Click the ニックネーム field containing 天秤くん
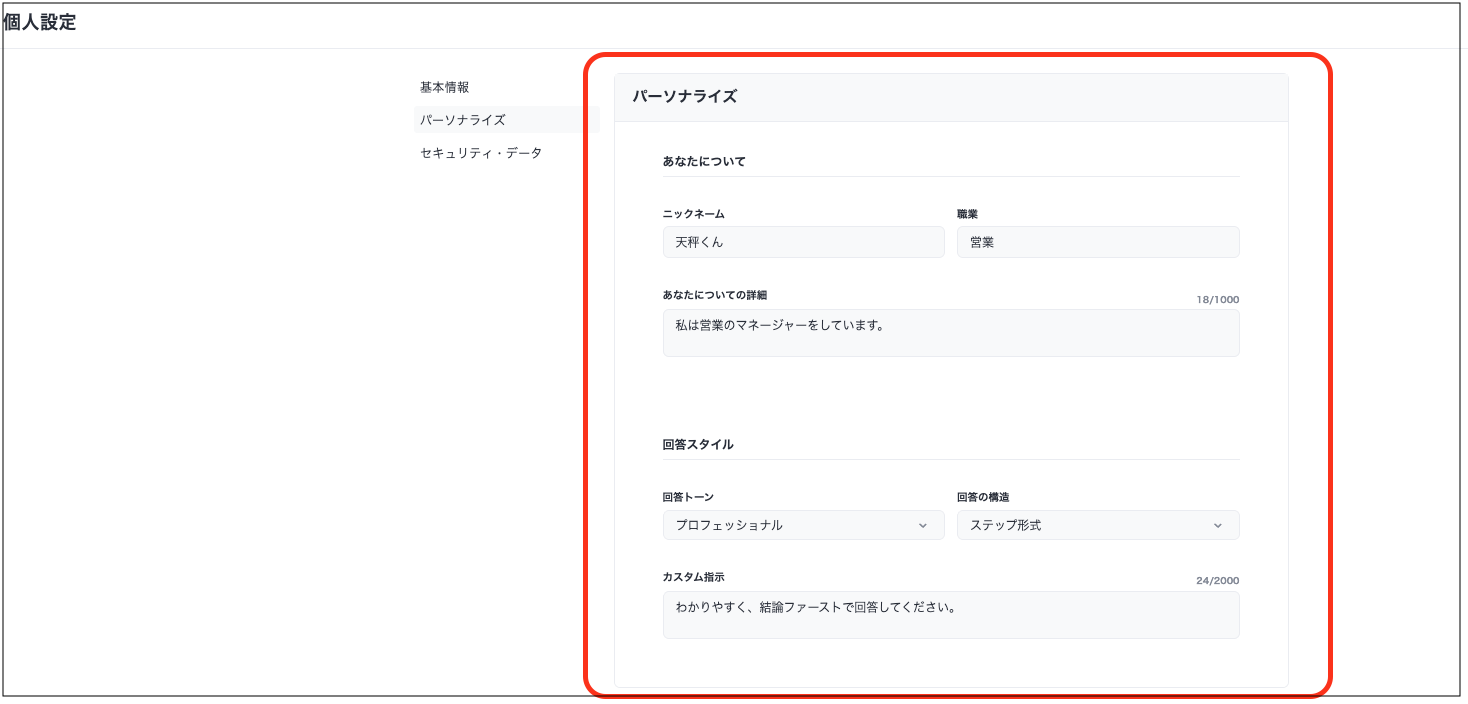1468x704 pixels. (803, 242)
